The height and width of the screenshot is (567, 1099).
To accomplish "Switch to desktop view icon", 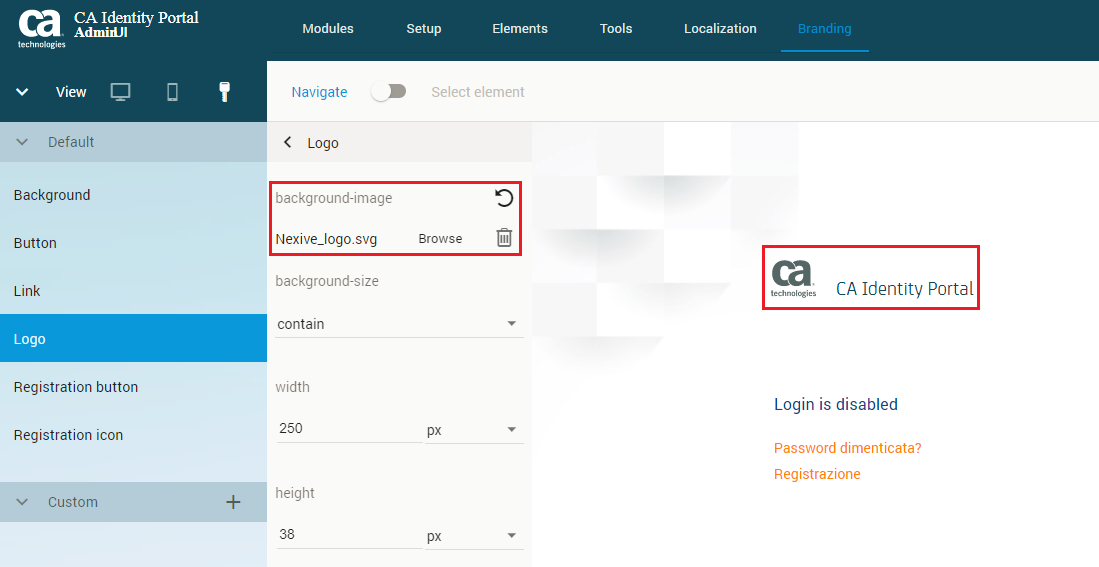I will coord(121,92).
